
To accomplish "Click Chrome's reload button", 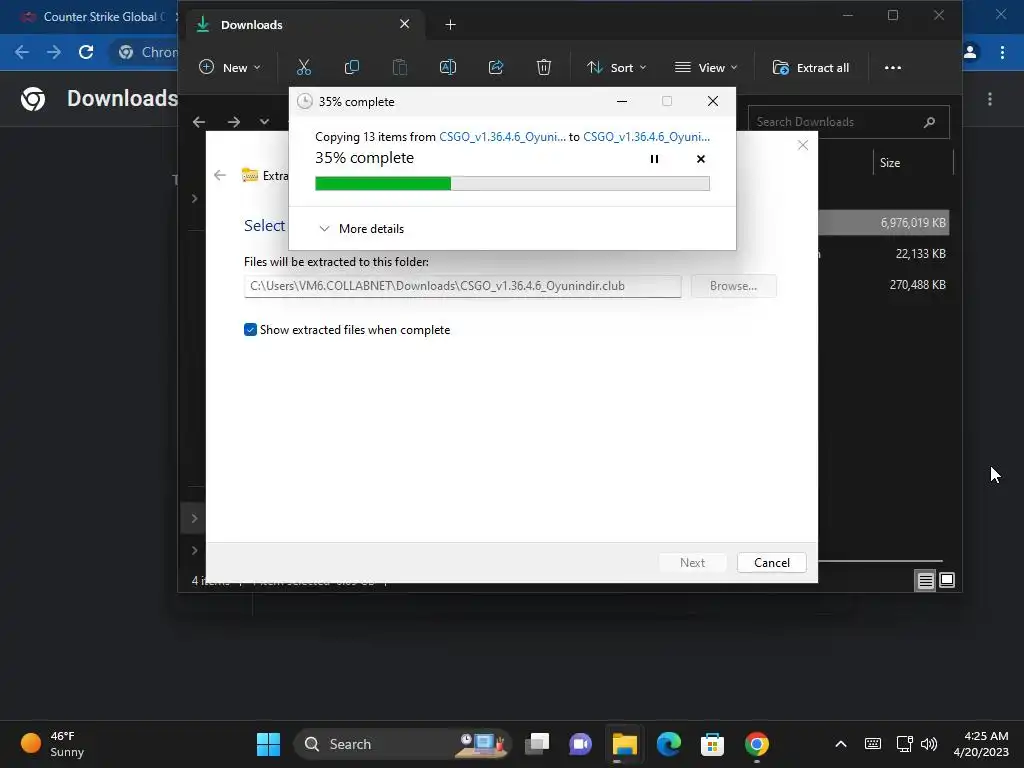I will [x=86, y=52].
